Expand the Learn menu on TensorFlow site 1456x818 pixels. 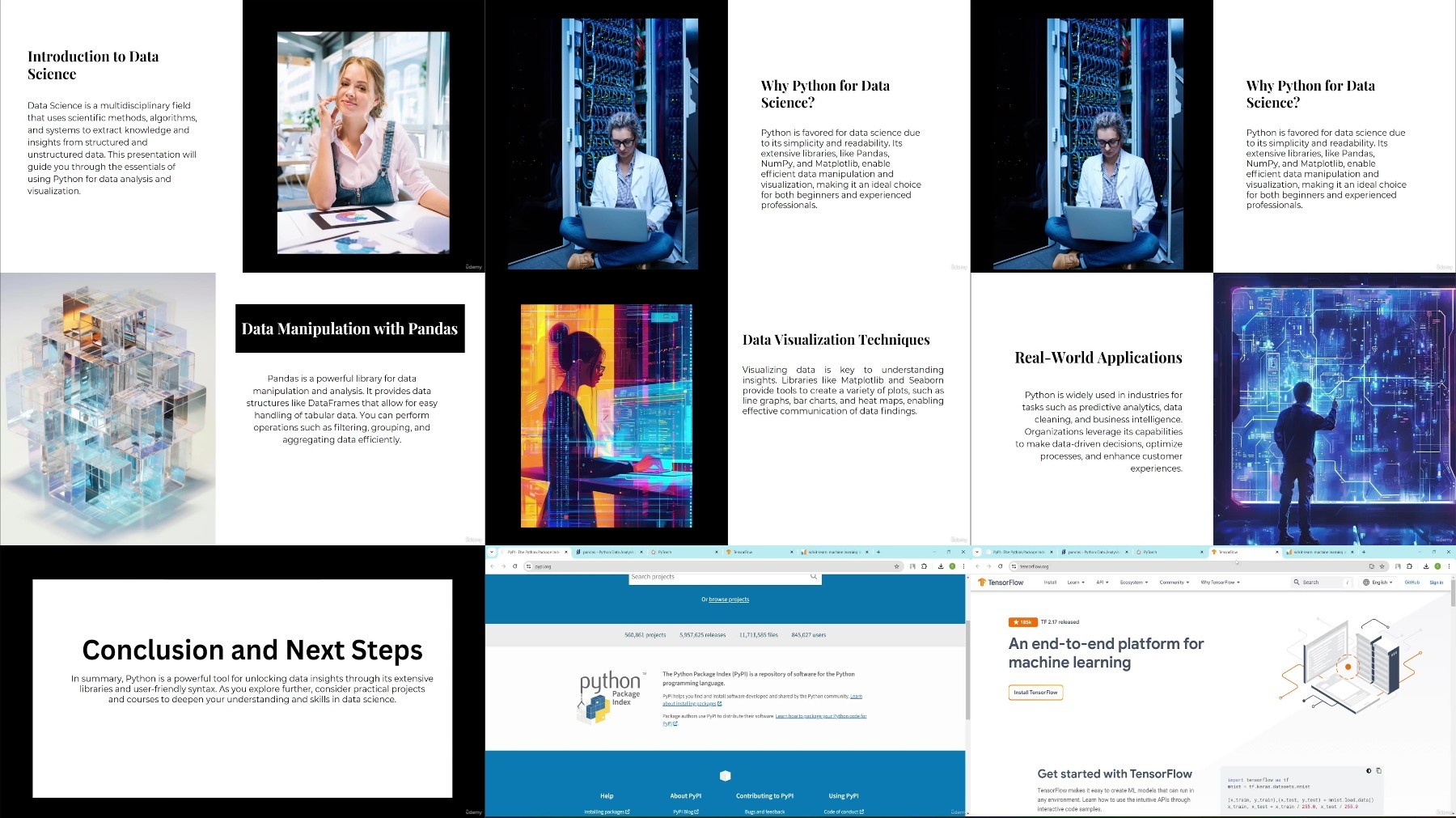(1076, 583)
